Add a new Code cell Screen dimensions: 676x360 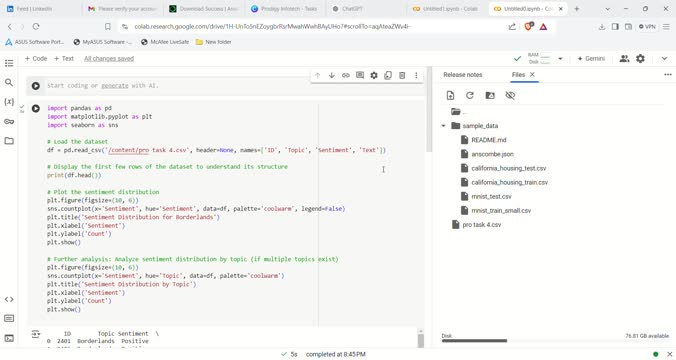pos(36,58)
